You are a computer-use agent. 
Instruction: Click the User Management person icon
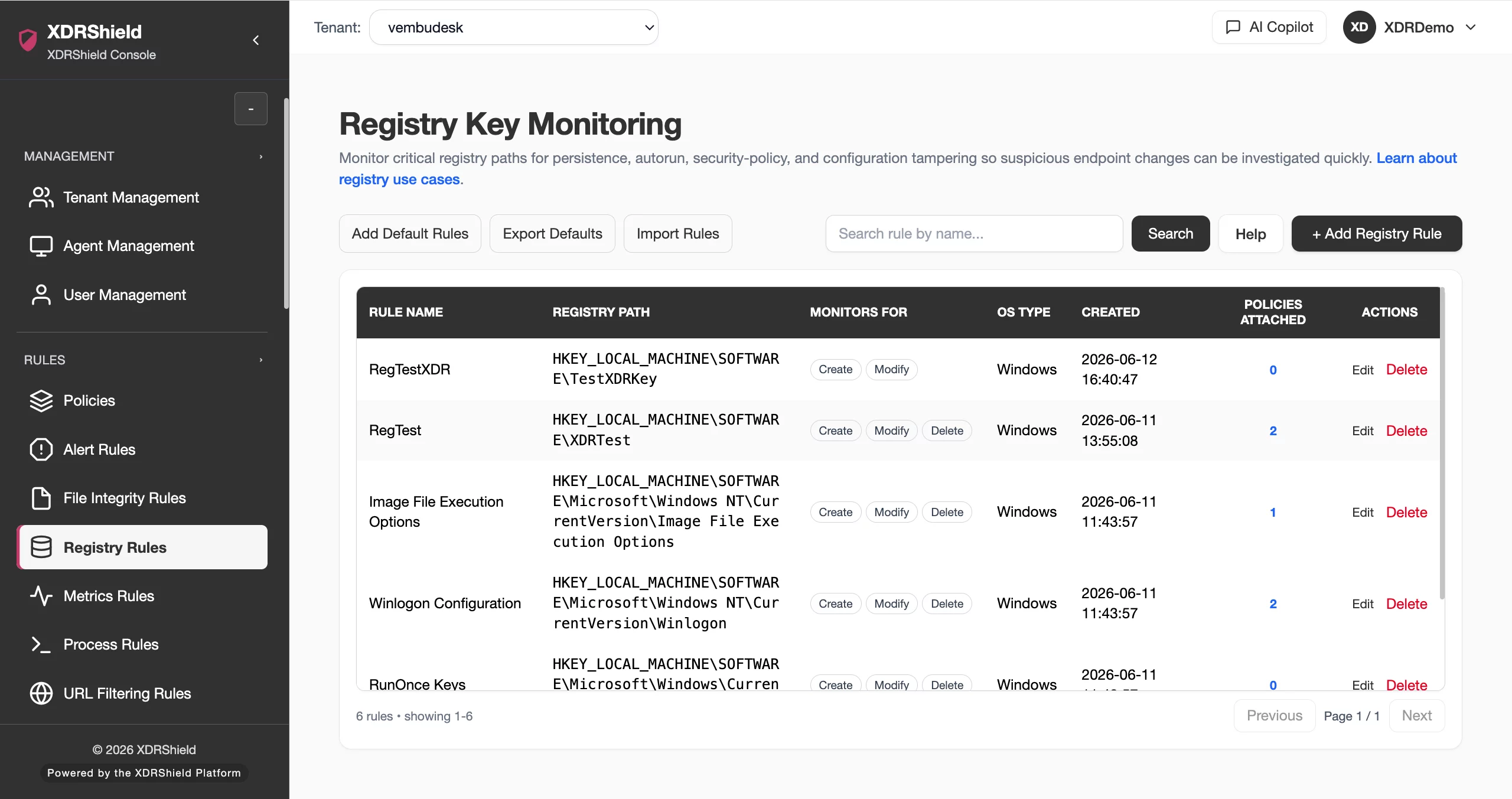(x=41, y=295)
